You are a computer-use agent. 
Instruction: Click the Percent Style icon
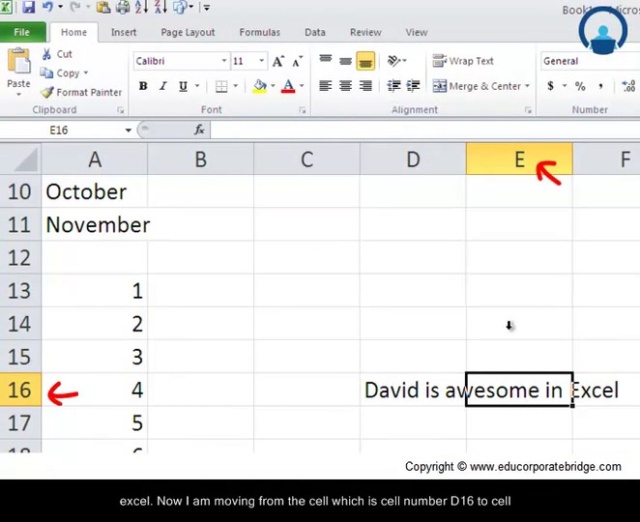[580, 86]
